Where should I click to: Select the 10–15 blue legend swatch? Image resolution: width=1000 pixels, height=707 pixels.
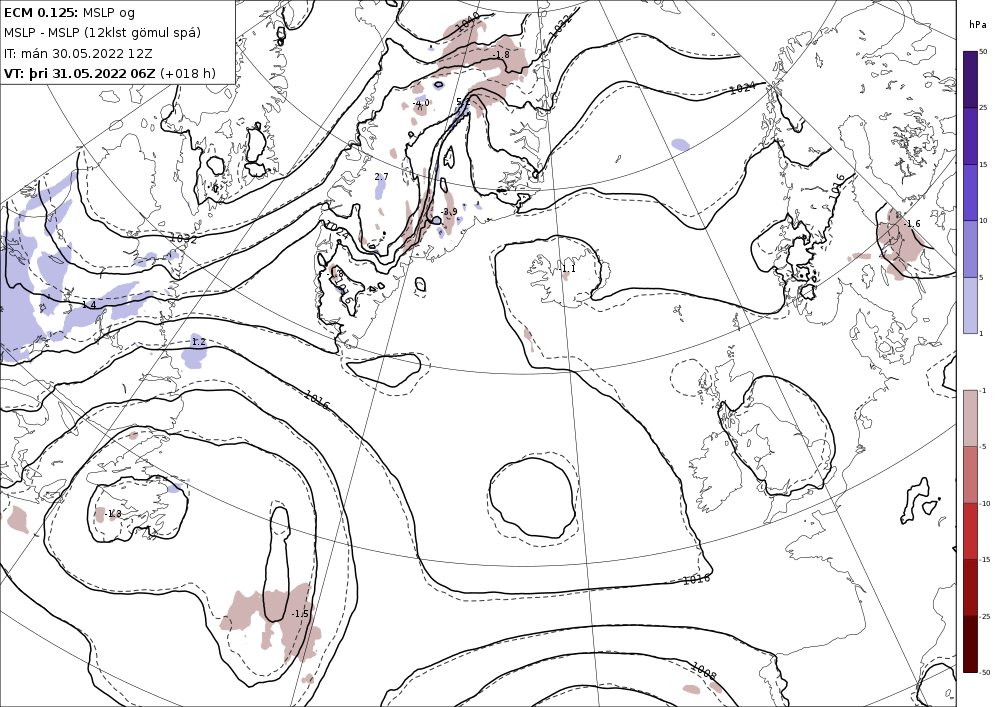point(970,193)
